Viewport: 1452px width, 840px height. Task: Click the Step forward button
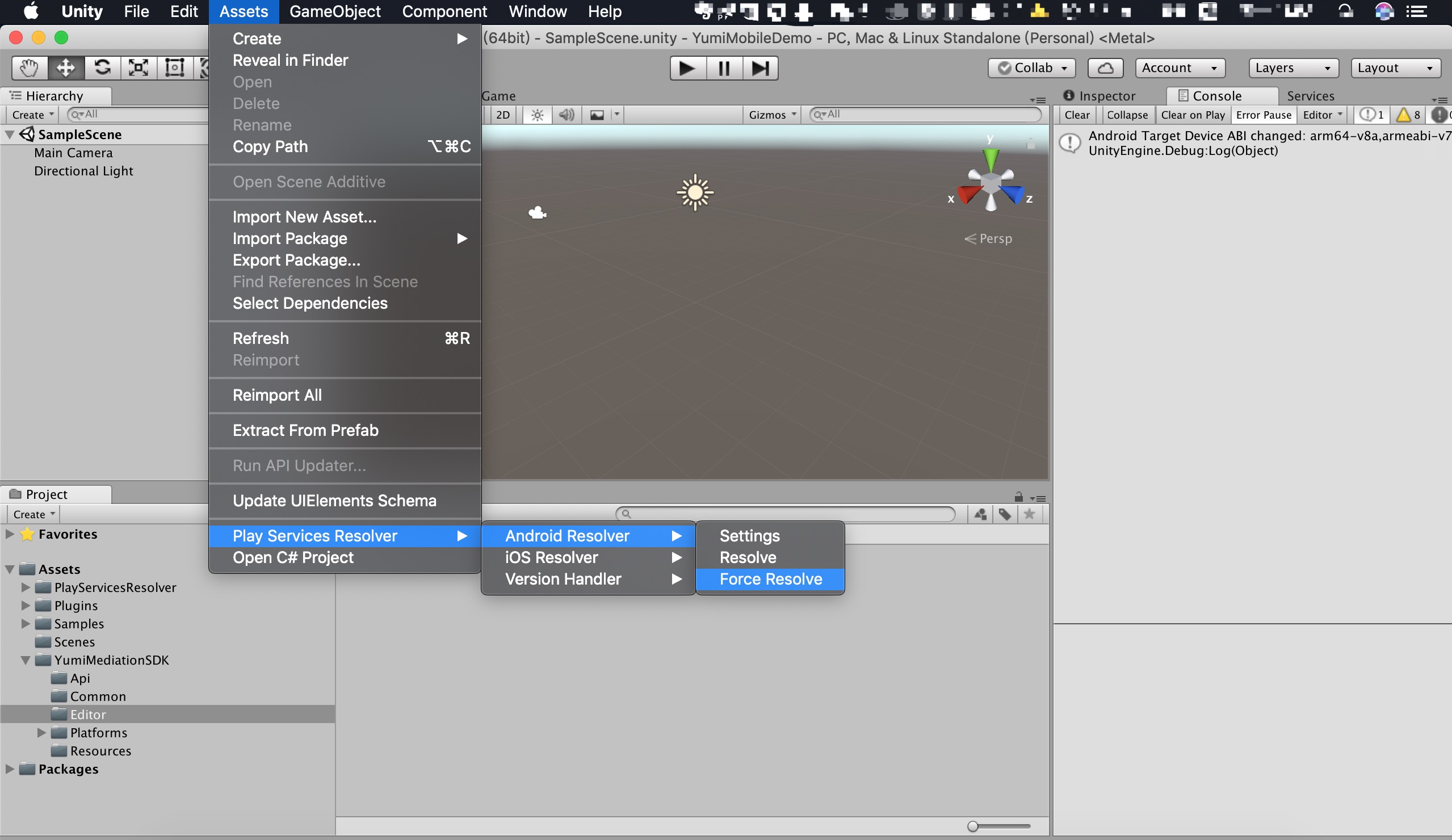click(759, 68)
